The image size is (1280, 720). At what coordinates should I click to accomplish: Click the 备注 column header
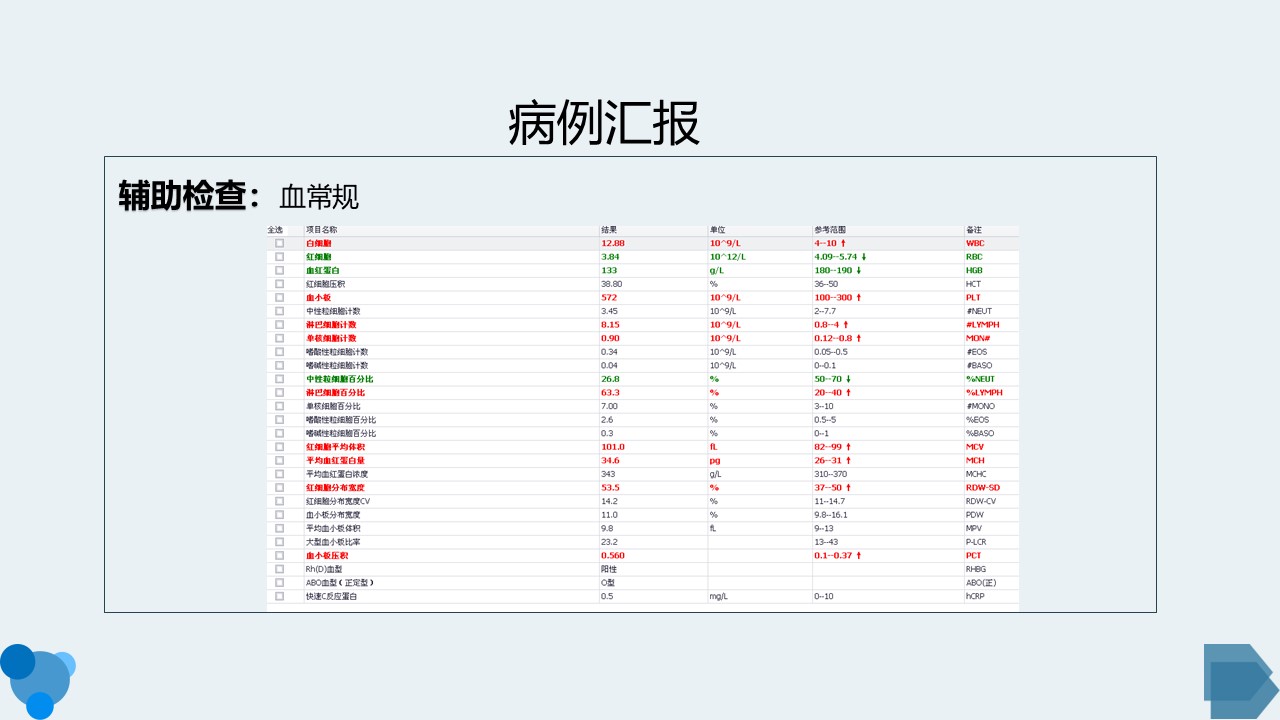(974, 230)
